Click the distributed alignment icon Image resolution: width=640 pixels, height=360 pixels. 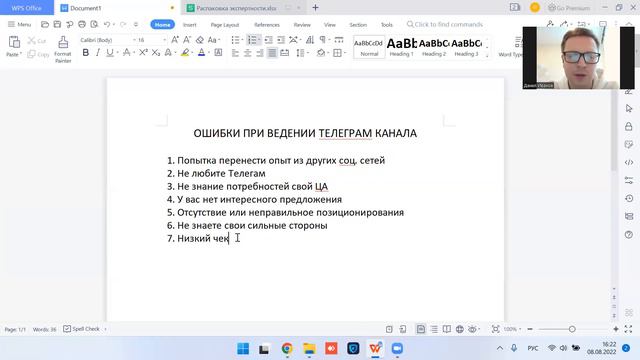[x=284, y=53]
